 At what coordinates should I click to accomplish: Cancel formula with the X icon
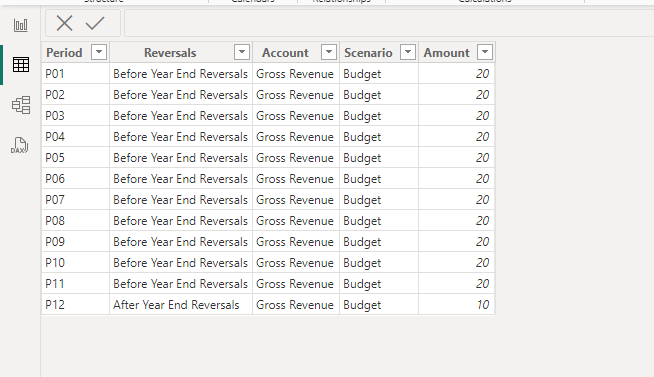point(64,23)
